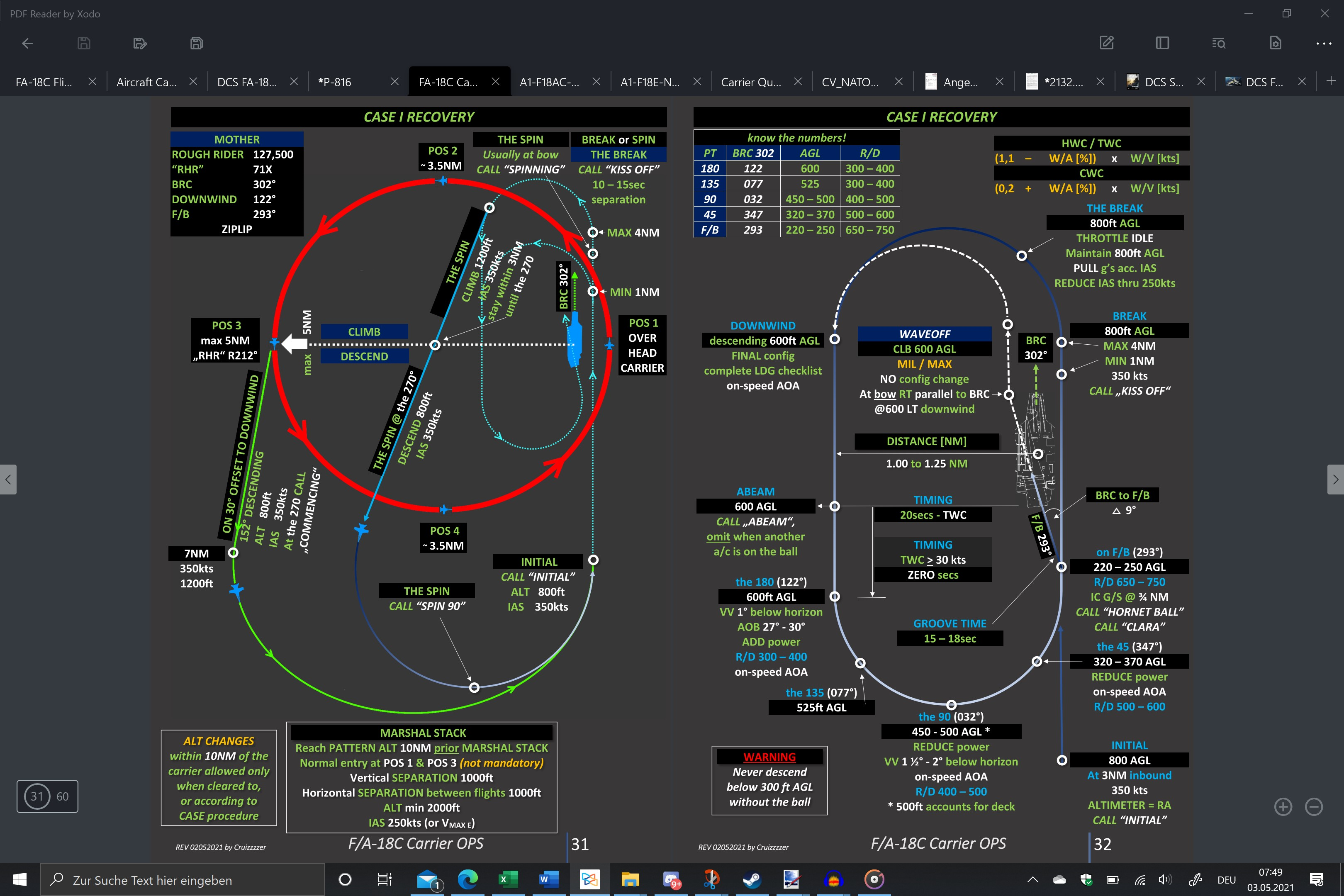The image size is (1344, 896).
Task: Click the "WAVEOFF" label on page 32
Action: (925, 334)
